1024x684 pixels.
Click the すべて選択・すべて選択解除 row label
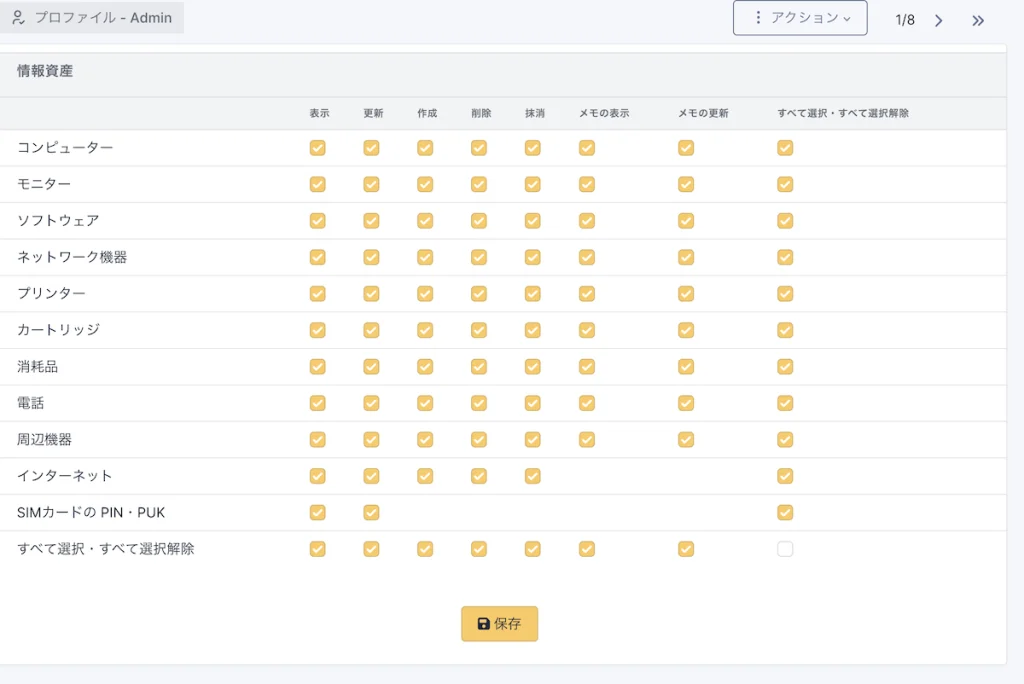[x=106, y=549]
